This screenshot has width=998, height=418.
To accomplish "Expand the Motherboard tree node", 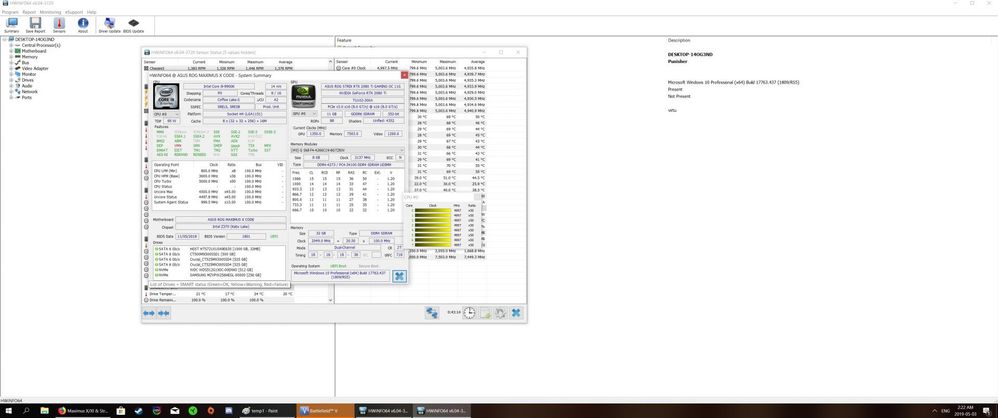I will (11, 51).
